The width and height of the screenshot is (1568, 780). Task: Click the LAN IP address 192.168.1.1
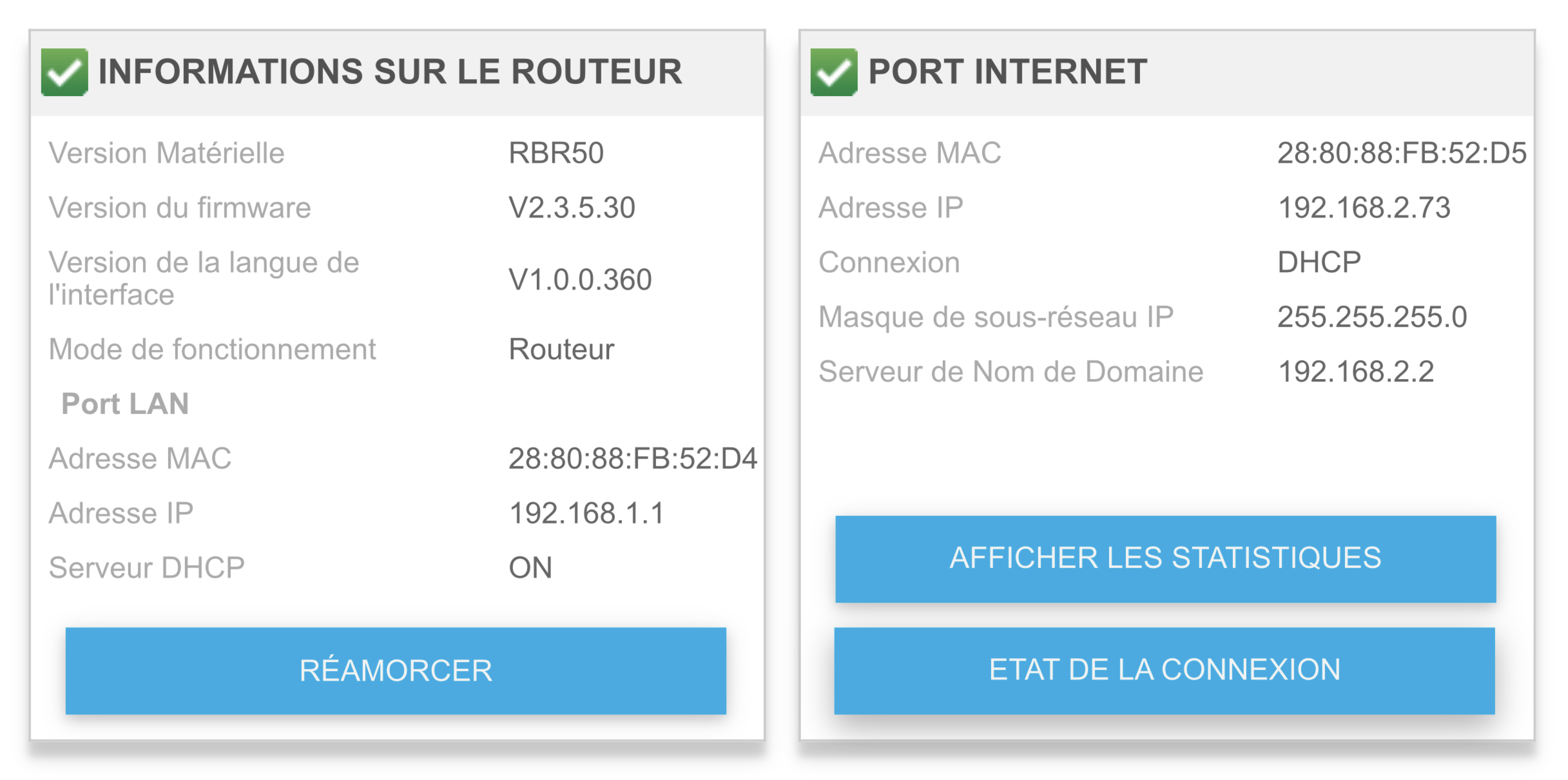tap(586, 513)
